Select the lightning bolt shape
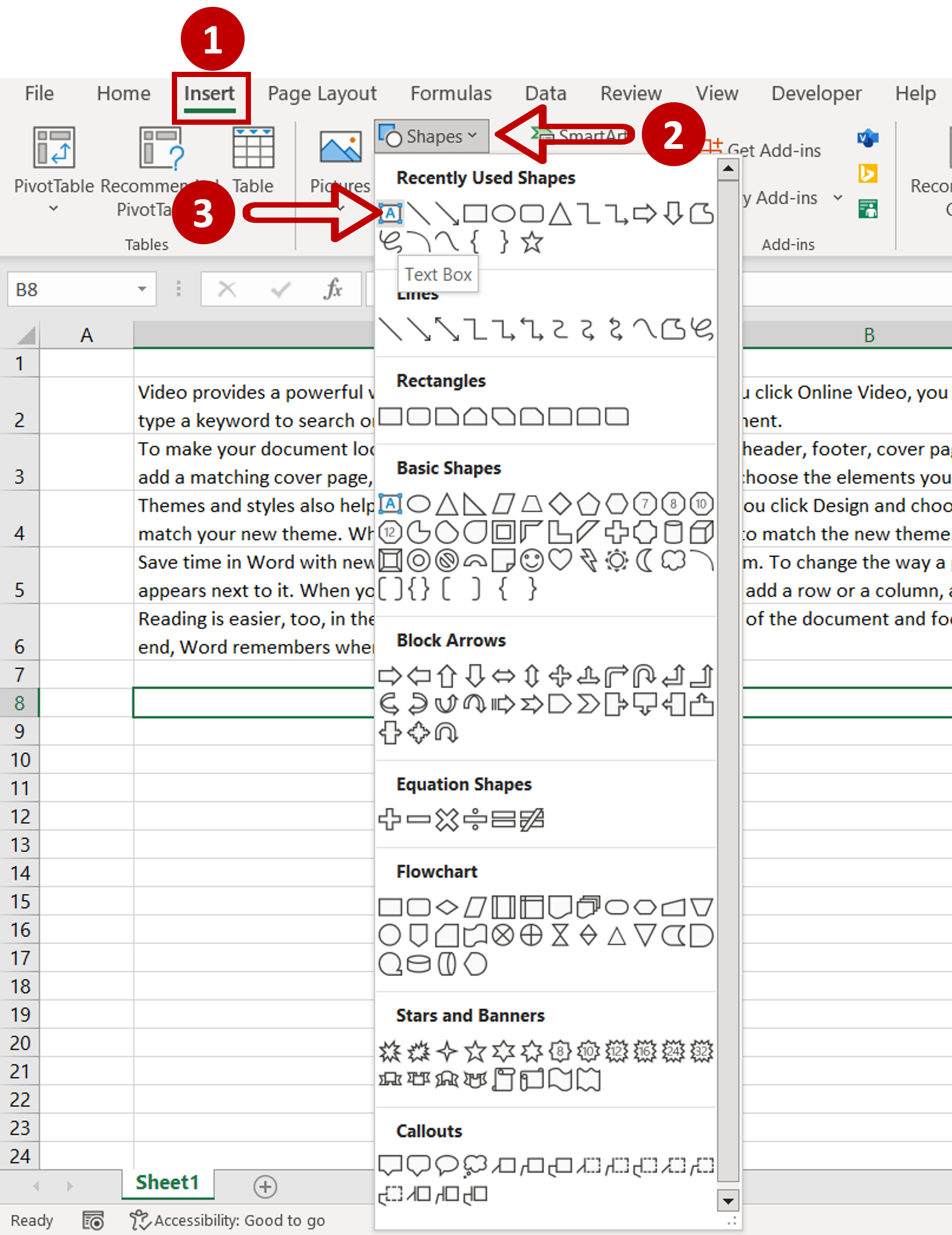This screenshot has width=952, height=1235. 588,560
